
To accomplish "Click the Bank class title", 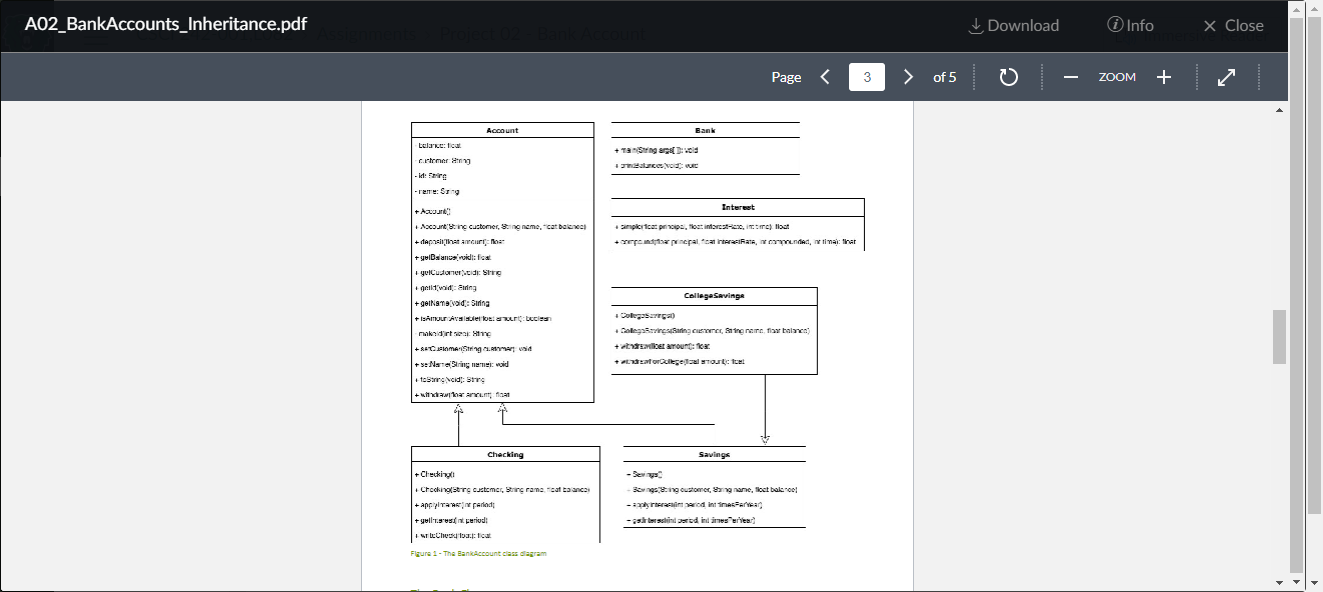I will [705, 130].
